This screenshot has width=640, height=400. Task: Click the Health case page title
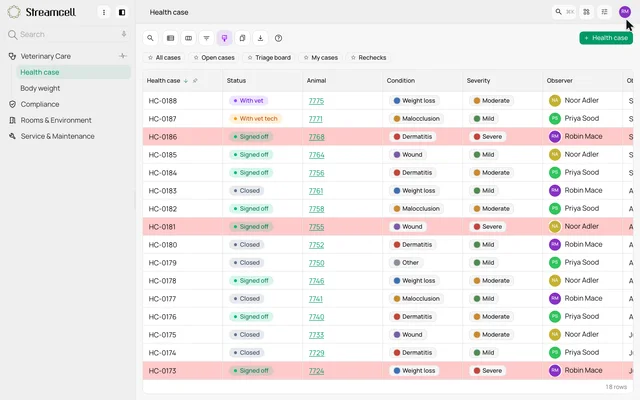pos(169,12)
